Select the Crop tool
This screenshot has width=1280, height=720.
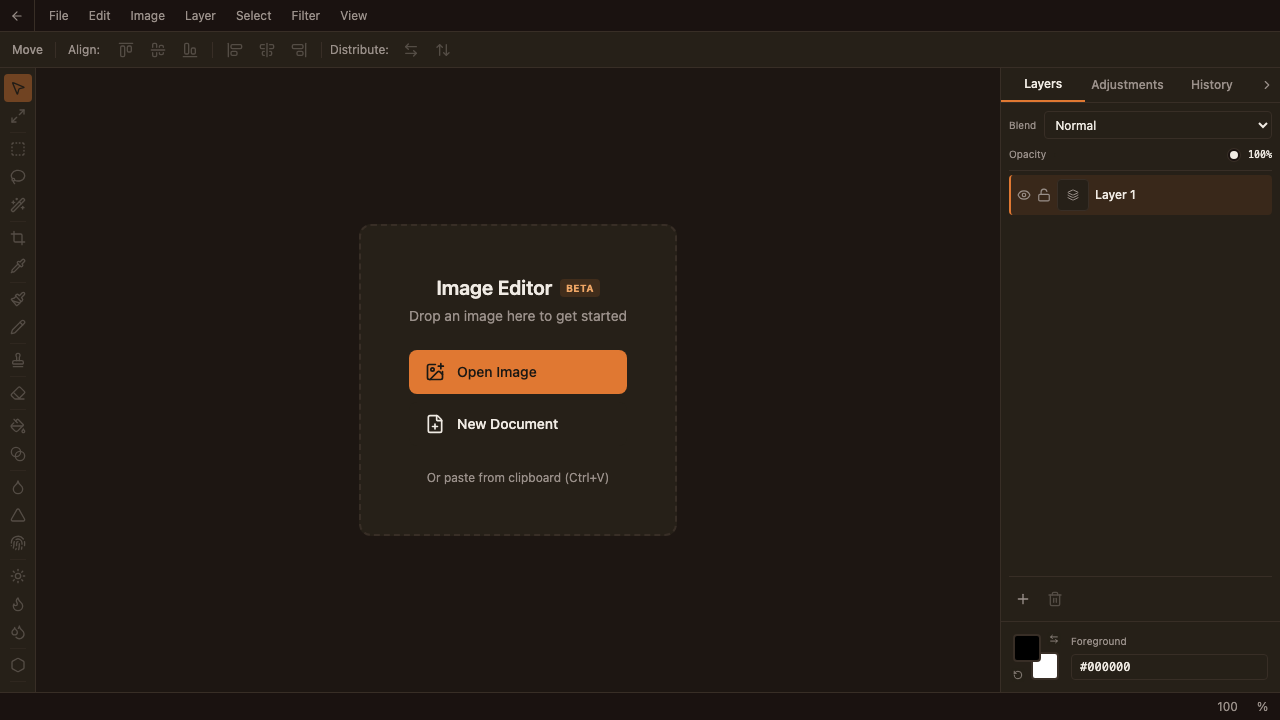coord(18,238)
